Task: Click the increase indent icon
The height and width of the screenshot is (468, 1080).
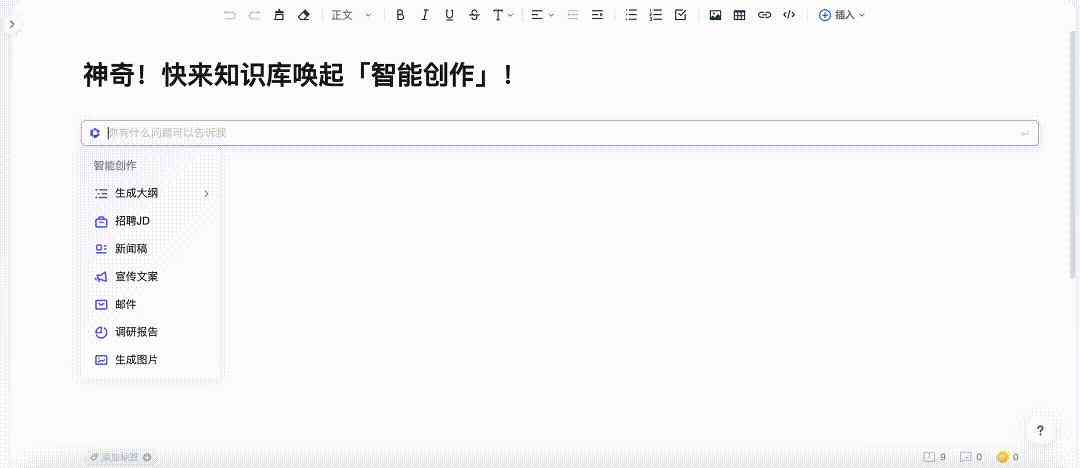Action: (597, 14)
